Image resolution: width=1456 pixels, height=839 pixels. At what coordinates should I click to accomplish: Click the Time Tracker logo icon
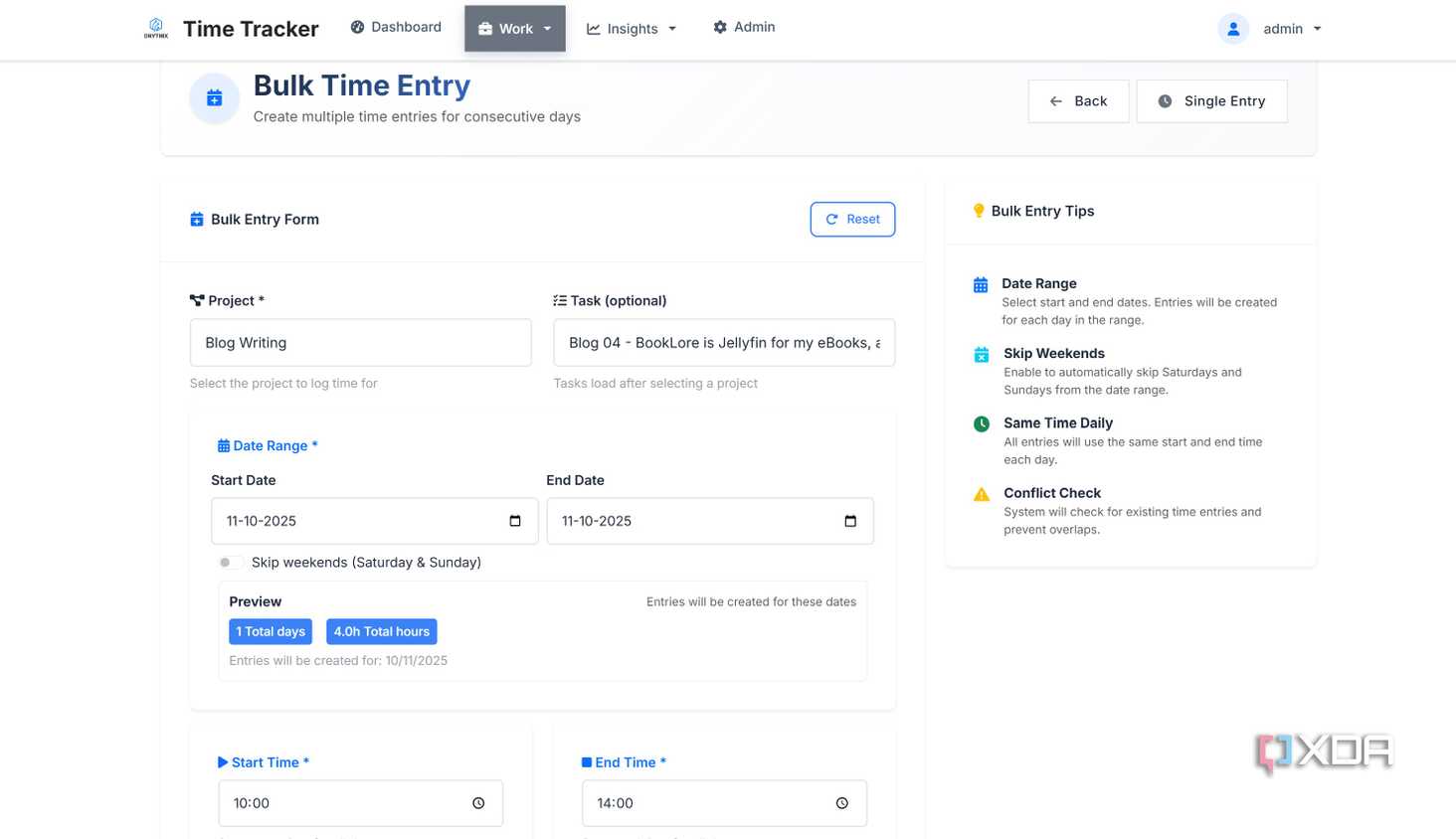pos(156,28)
